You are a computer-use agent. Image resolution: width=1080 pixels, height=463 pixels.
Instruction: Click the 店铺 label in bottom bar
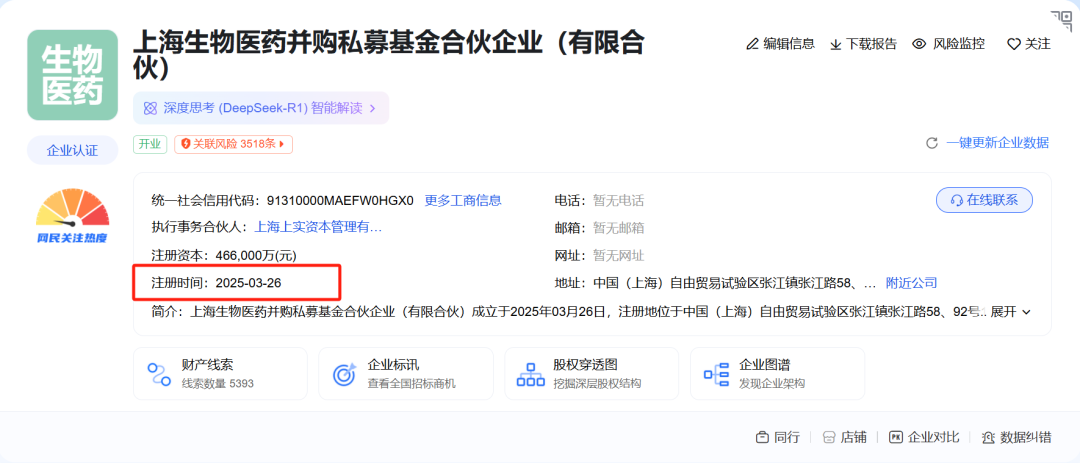(x=854, y=438)
